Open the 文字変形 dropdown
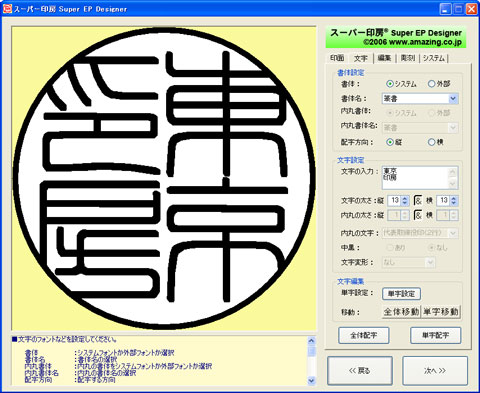The width and height of the screenshot is (480, 393). point(430,262)
